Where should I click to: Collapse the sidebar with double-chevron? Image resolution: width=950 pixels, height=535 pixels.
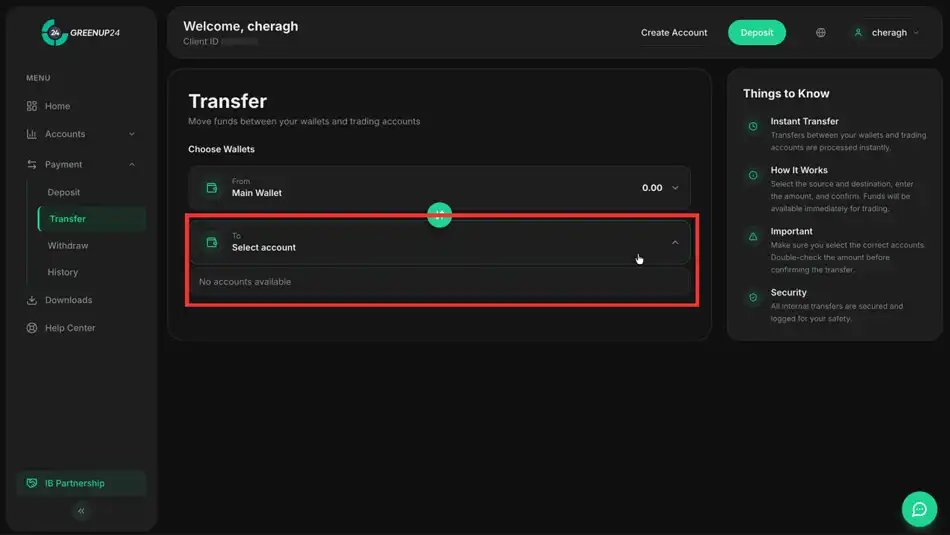[x=81, y=511]
